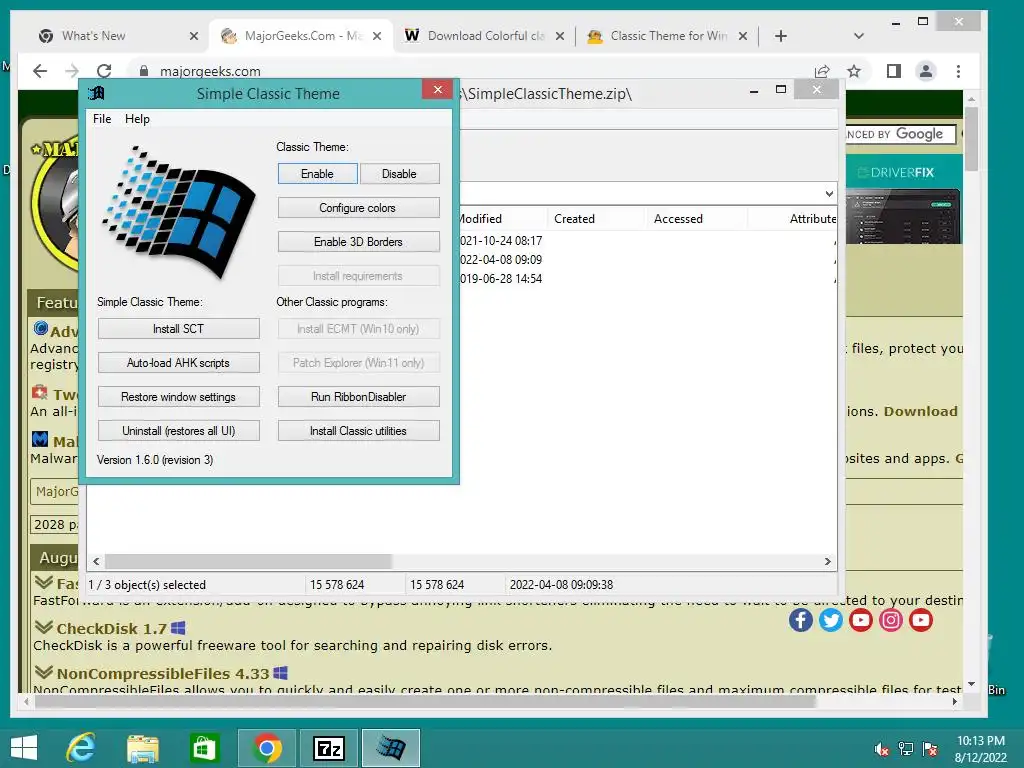Click the site lock icon
The width and height of the screenshot is (1024, 768).
[144, 71]
